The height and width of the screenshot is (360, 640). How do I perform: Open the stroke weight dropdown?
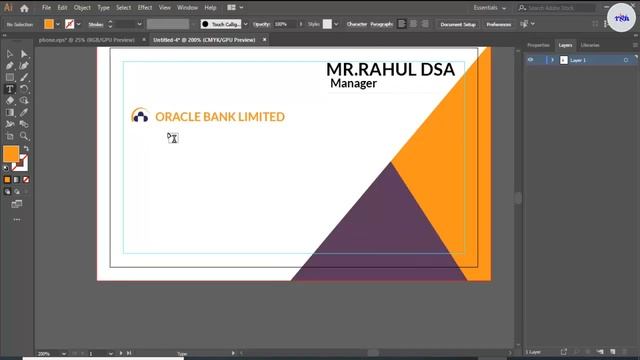coord(140,24)
